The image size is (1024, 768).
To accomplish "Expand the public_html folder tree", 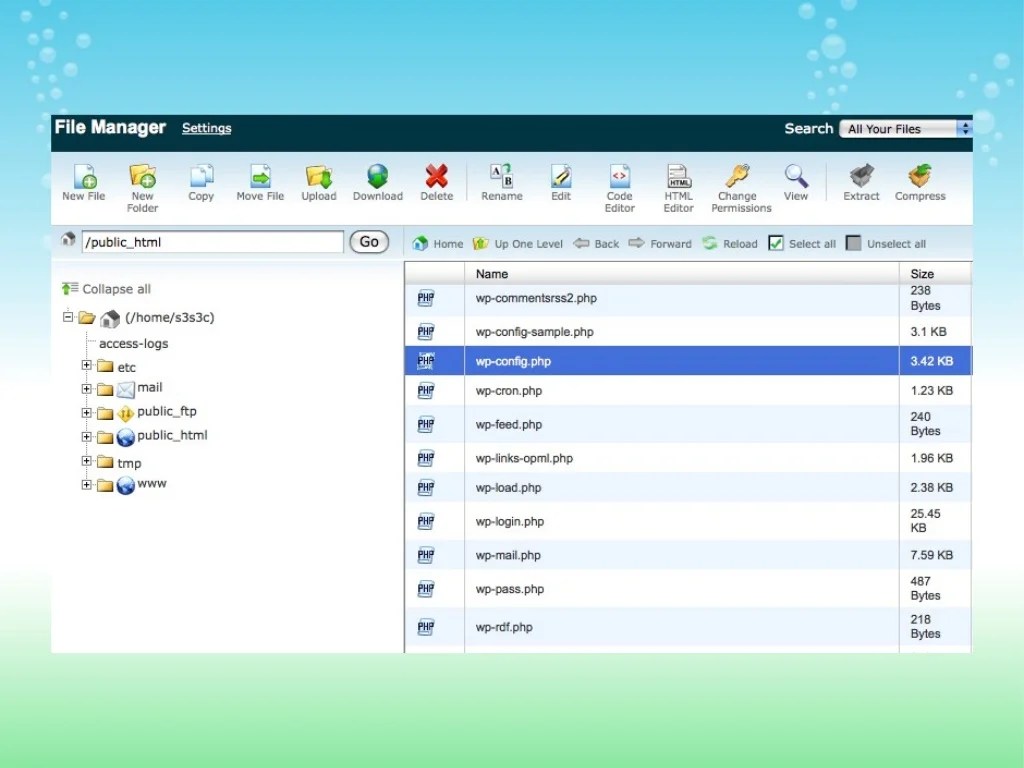I will click(86, 436).
